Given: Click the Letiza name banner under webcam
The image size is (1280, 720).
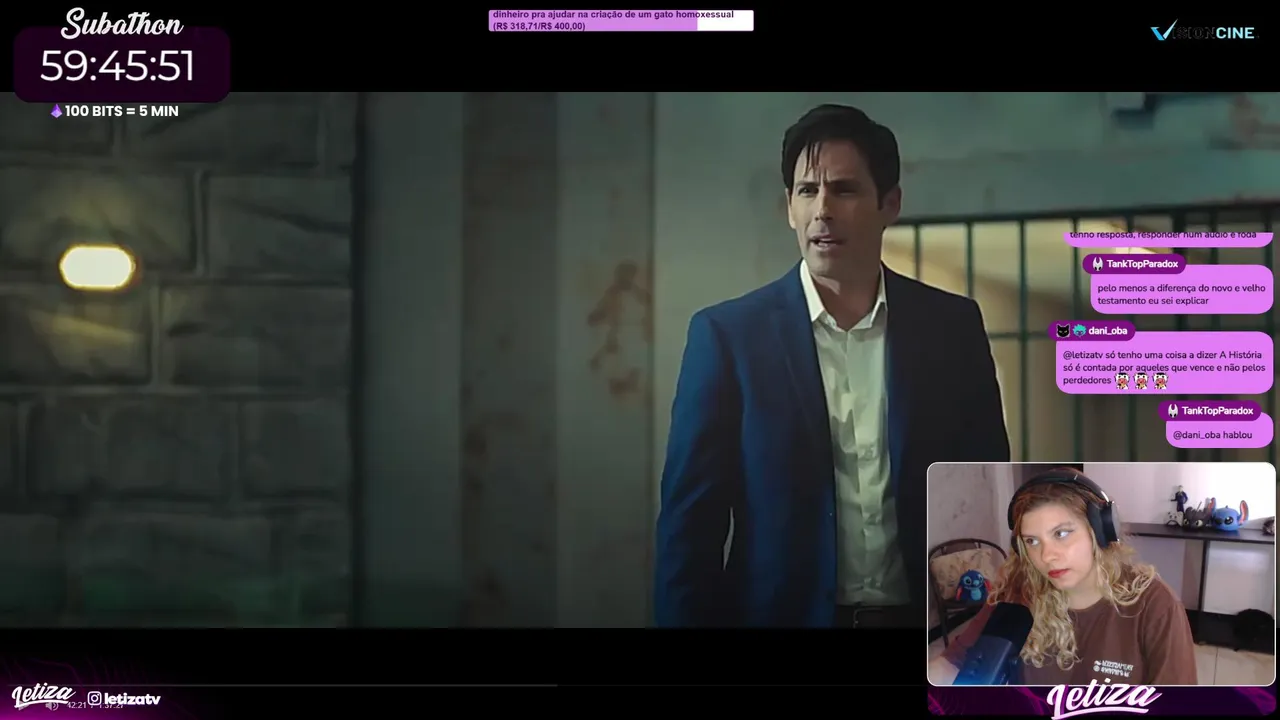Looking at the screenshot, I should tap(1104, 698).
